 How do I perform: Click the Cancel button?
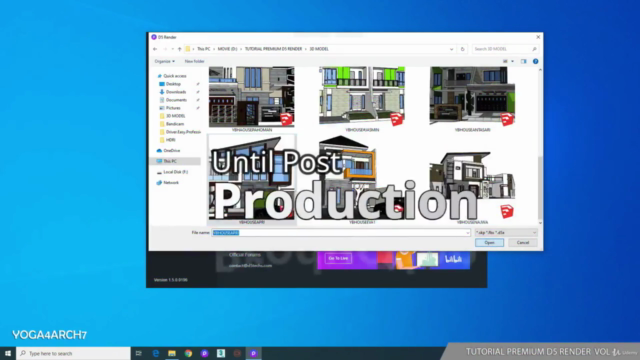pos(523,242)
